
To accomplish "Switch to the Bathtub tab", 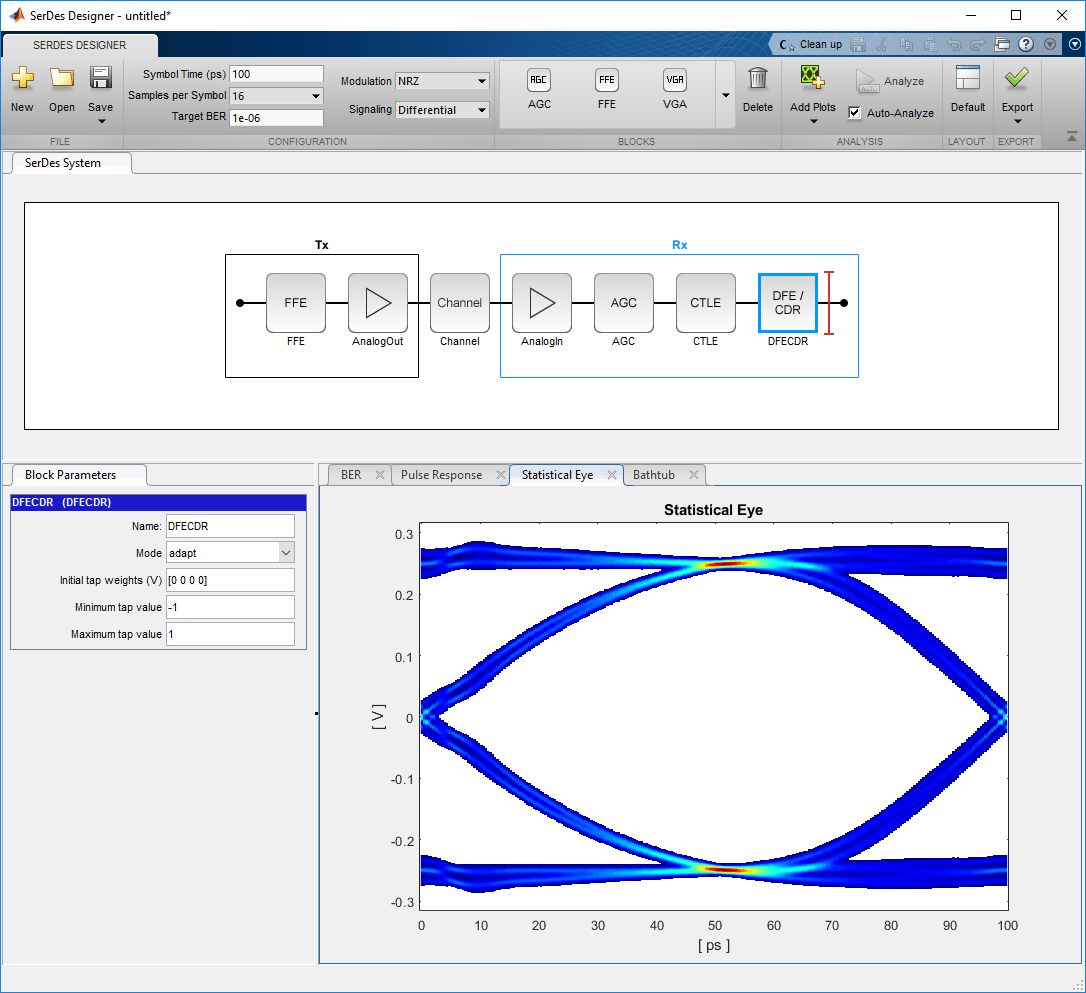I will click(x=655, y=475).
